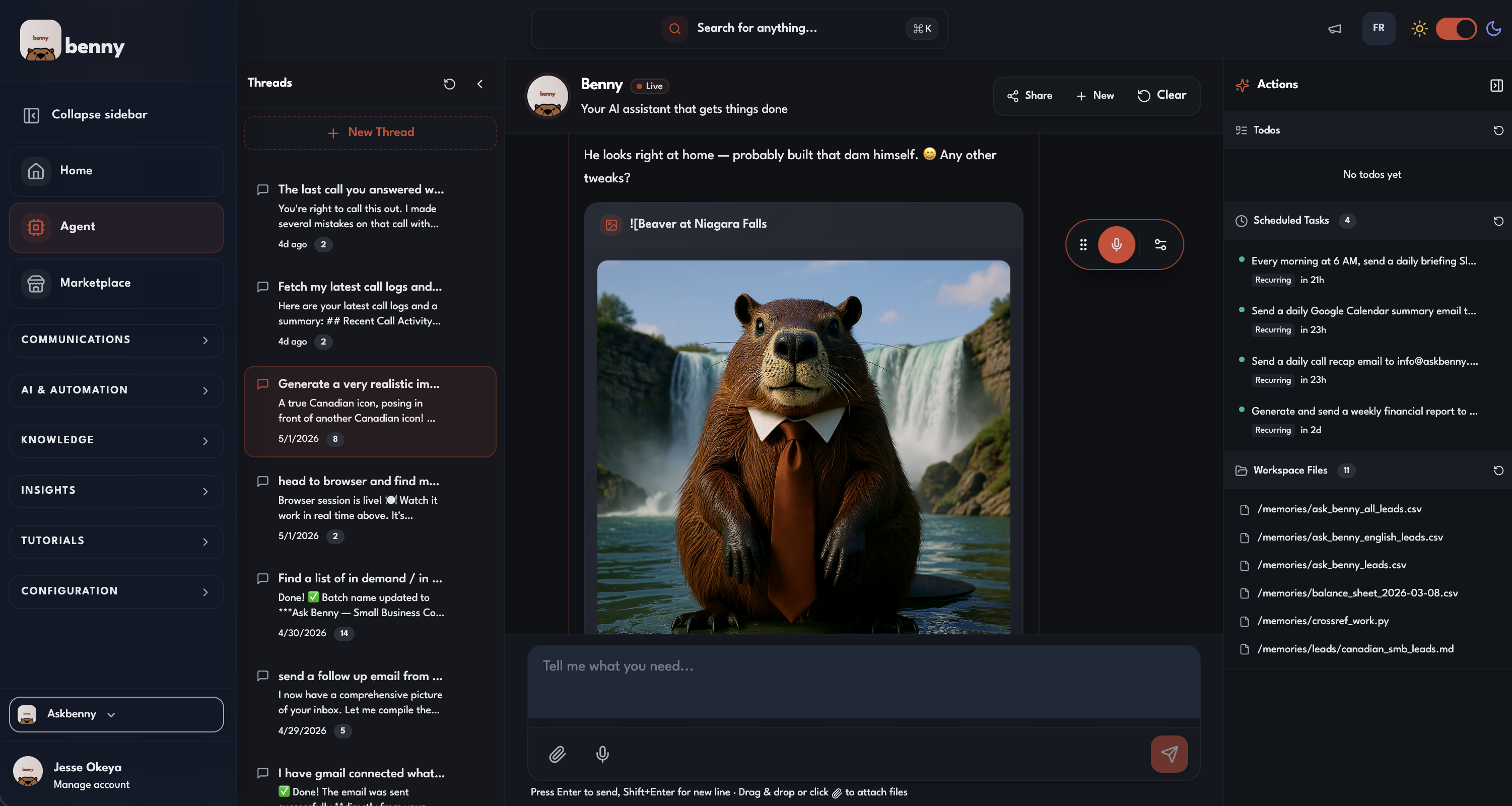1512x806 pixels.
Task: Open task 'Send a daily call recap email'
Action: pos(1367,370)
